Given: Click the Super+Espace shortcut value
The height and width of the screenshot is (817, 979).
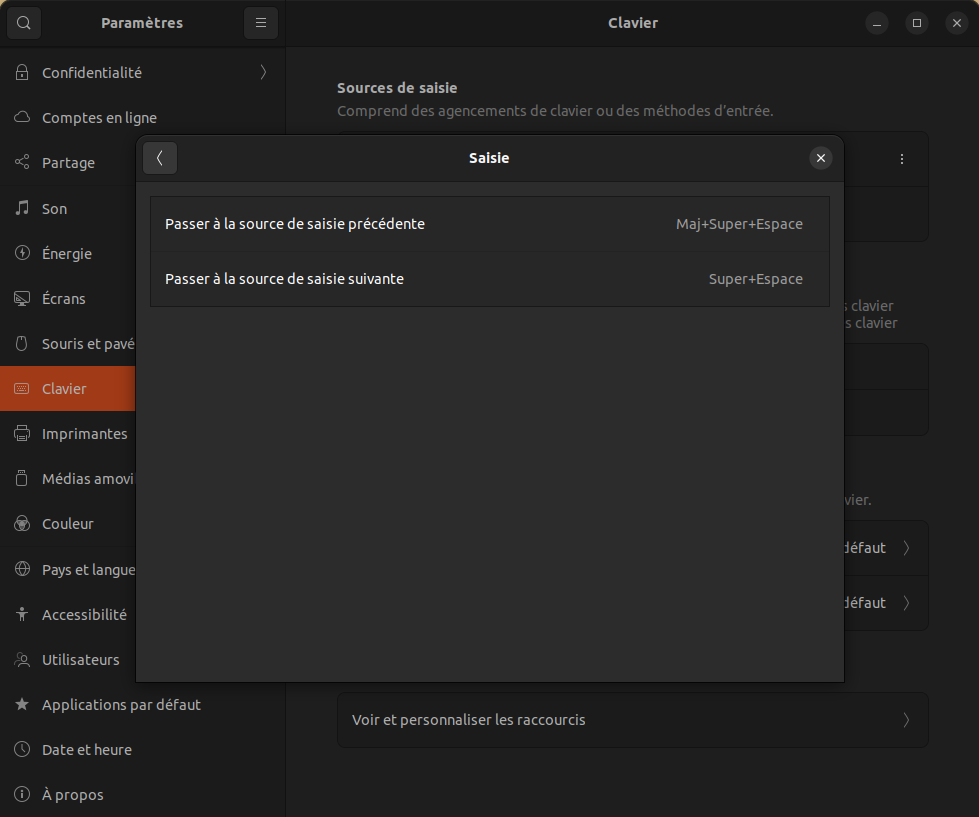Looking at the screenshot, I should [x=755, y=279].
